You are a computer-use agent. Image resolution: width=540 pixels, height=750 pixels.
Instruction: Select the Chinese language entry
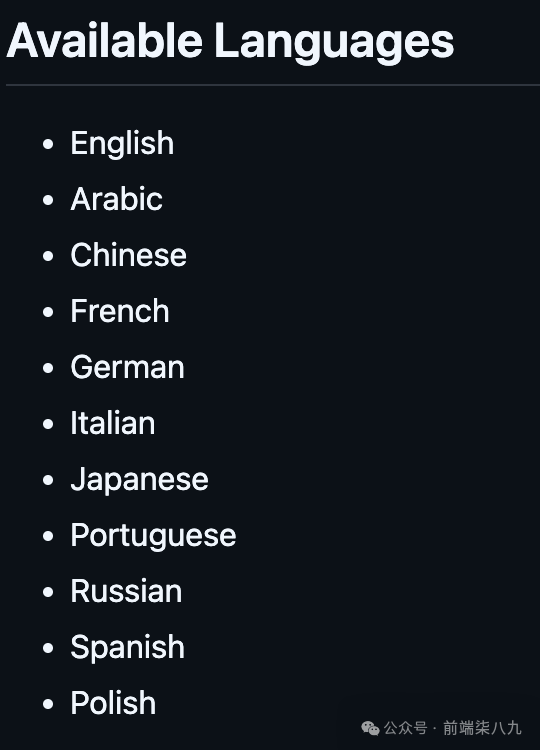click(x=128, y=255)
